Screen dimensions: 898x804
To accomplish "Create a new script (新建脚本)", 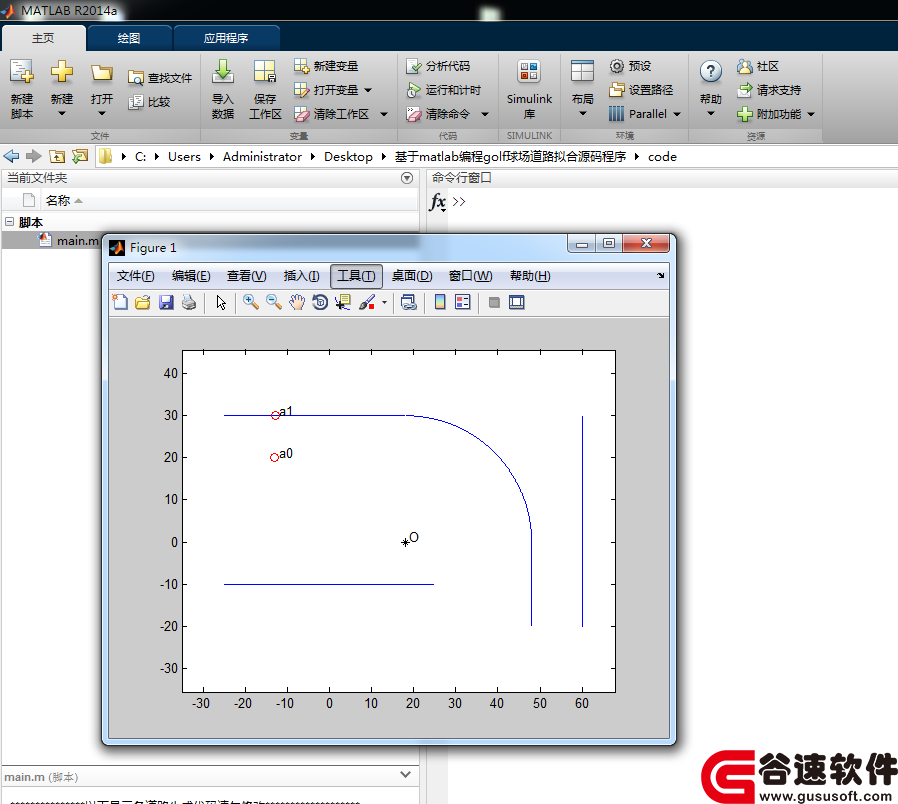I will [22, 89].
